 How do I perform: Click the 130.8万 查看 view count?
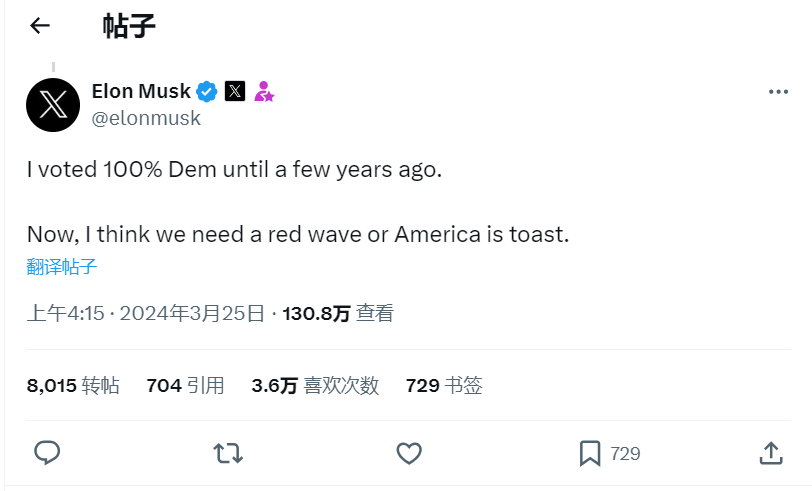coord(338,314)
